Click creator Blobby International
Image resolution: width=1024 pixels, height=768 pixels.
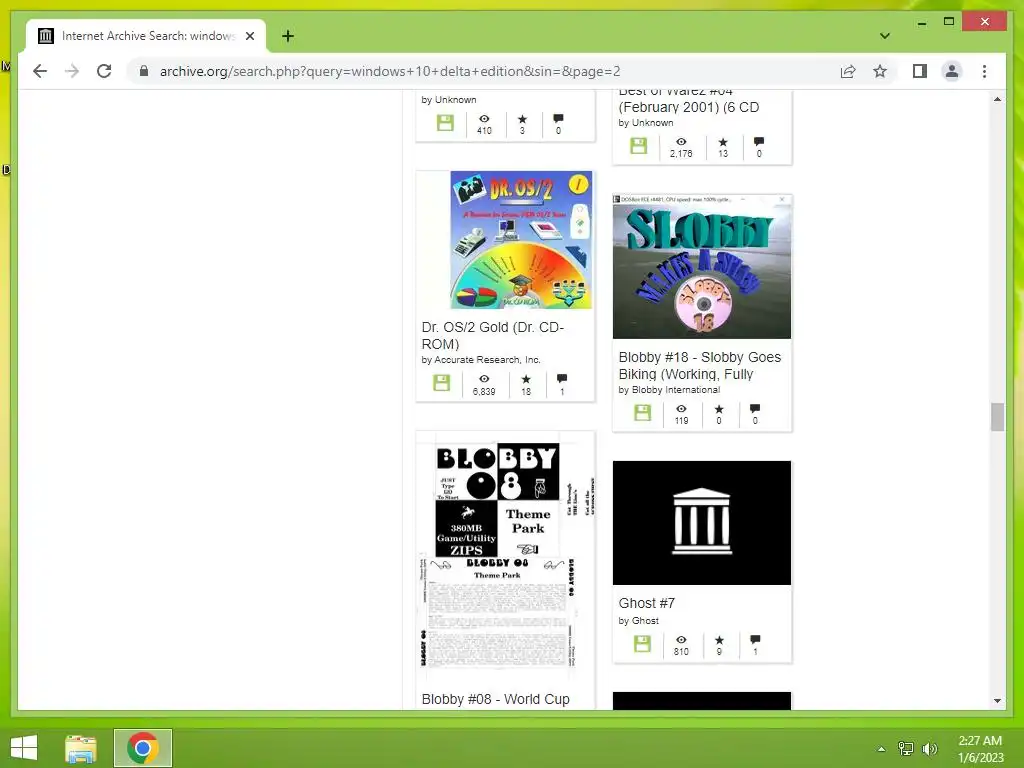675,390
